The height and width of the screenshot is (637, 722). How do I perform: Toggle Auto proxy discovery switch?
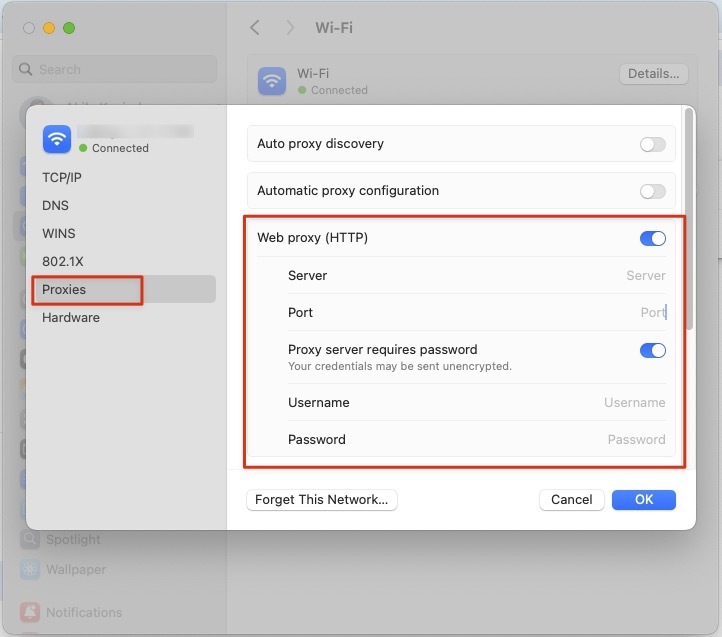pos(652,144)
